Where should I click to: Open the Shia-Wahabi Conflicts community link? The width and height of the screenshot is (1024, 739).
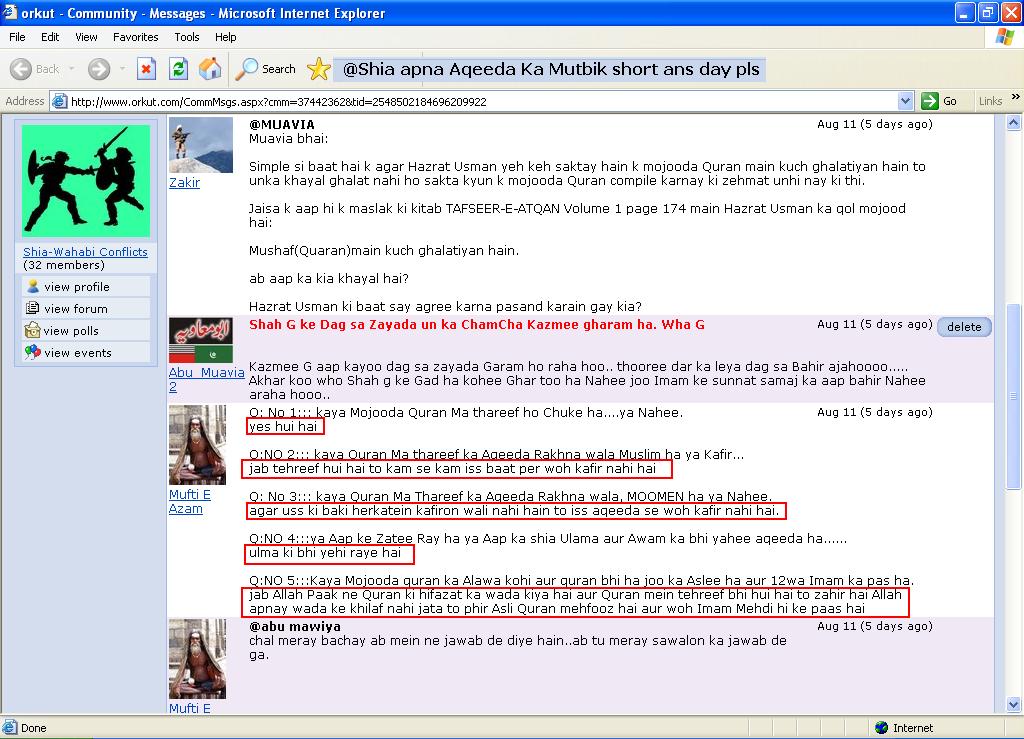tap(85, 252)
